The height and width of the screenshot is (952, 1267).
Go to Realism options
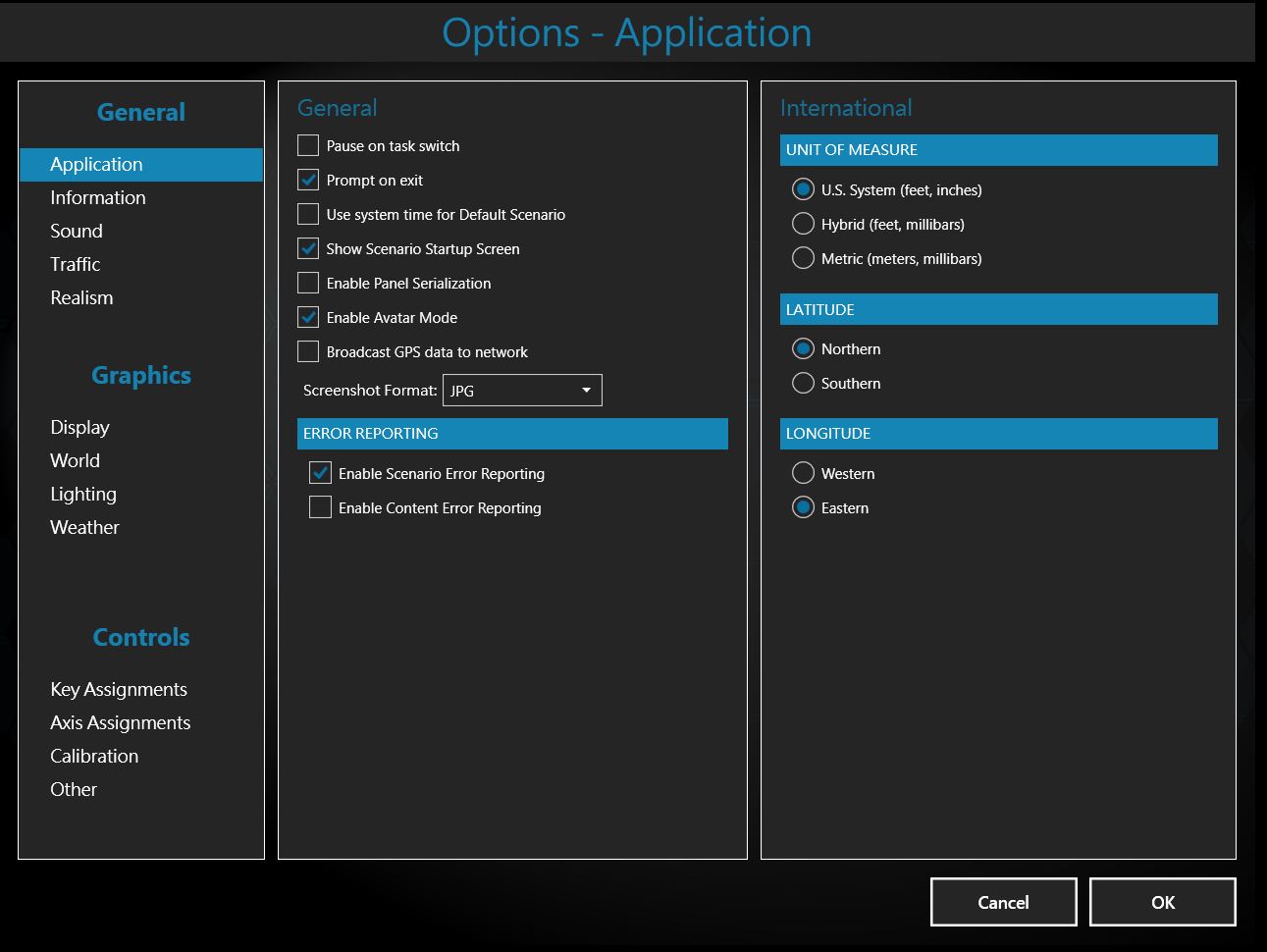81,297
